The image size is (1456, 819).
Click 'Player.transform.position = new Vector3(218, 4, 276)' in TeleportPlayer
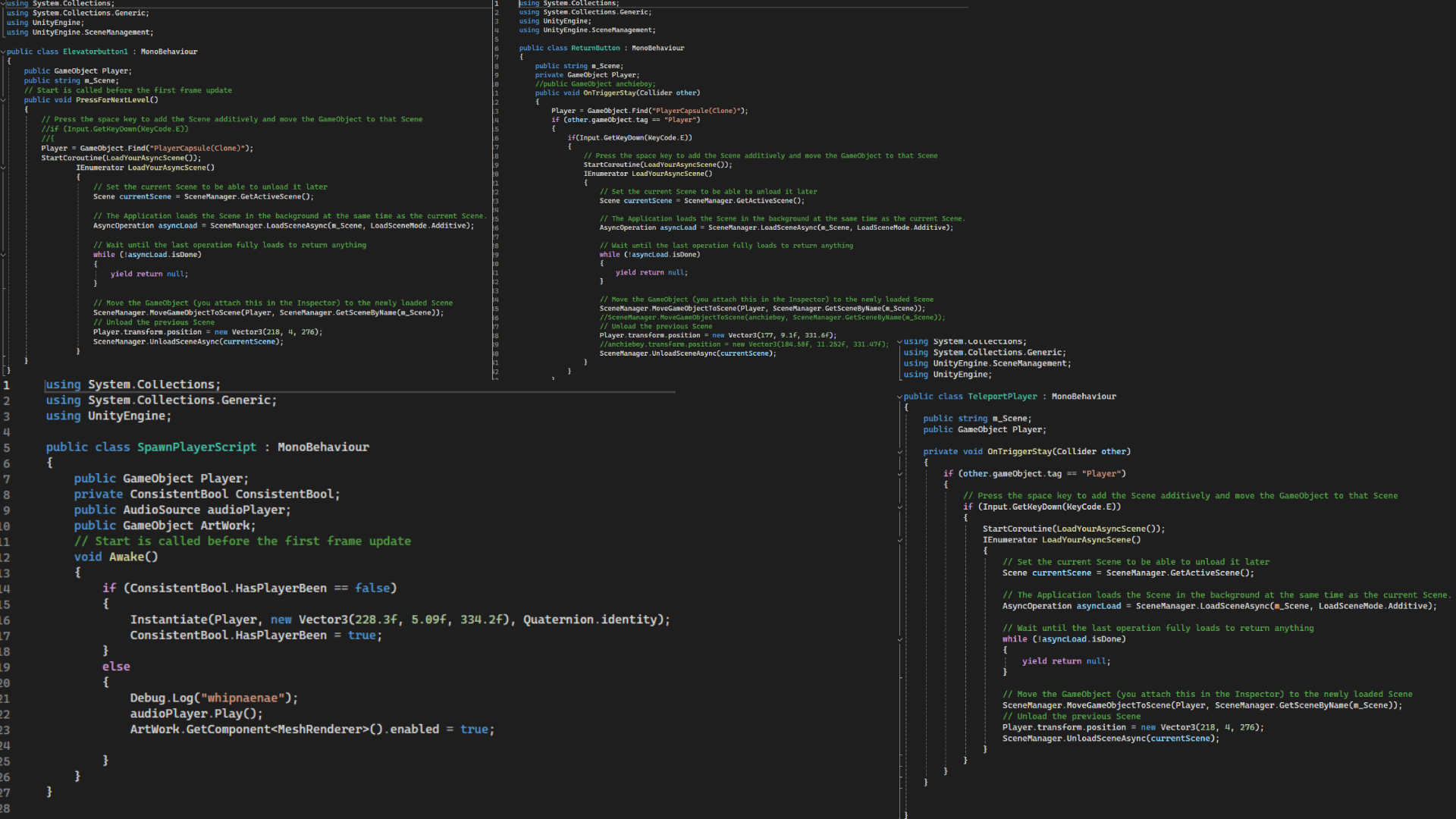(x=1133, y=727)
